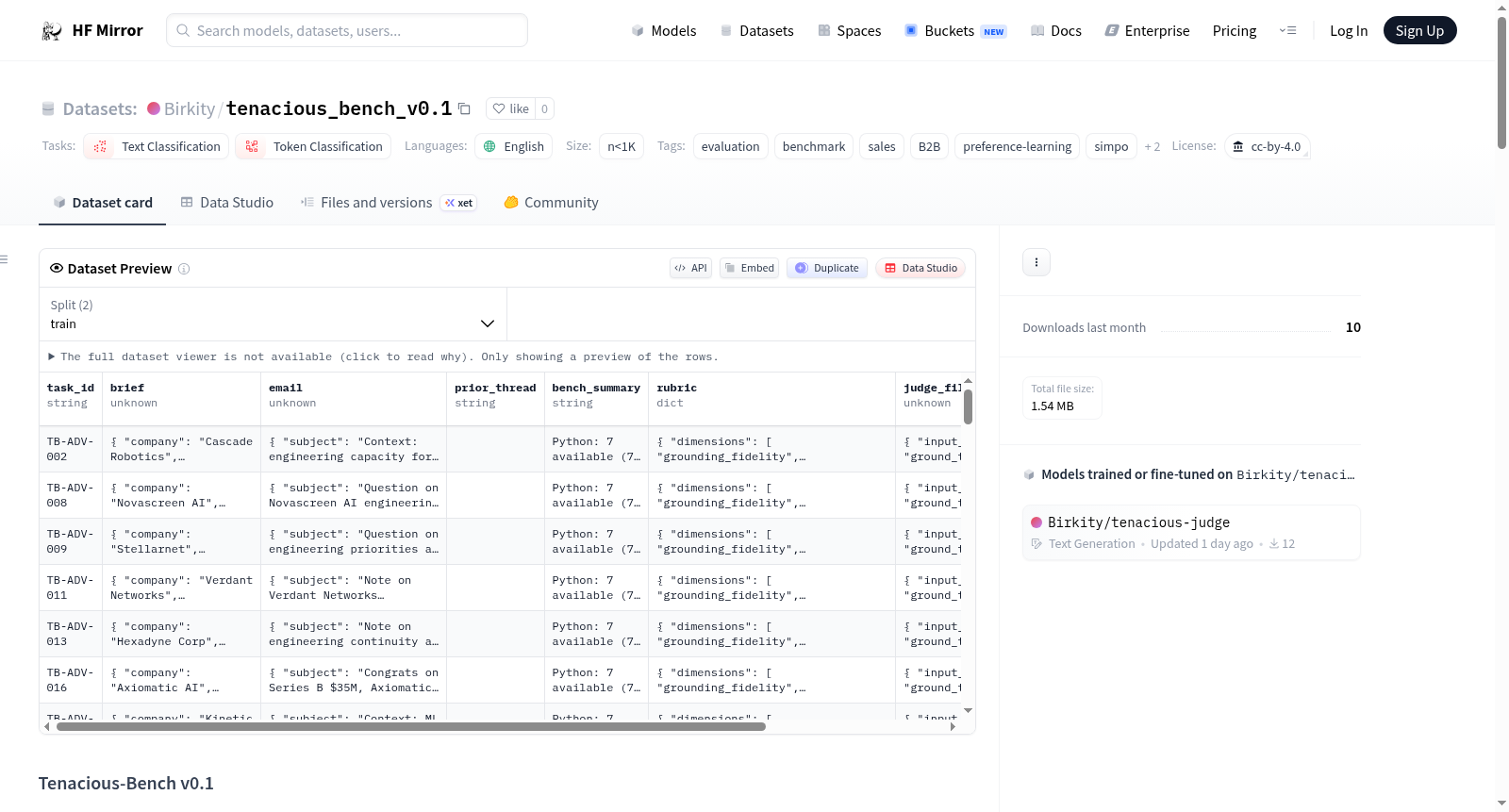Click the NEW badge next to Buckets
Viewport: 1509px width, 812px height.
[x=994, y=31]
